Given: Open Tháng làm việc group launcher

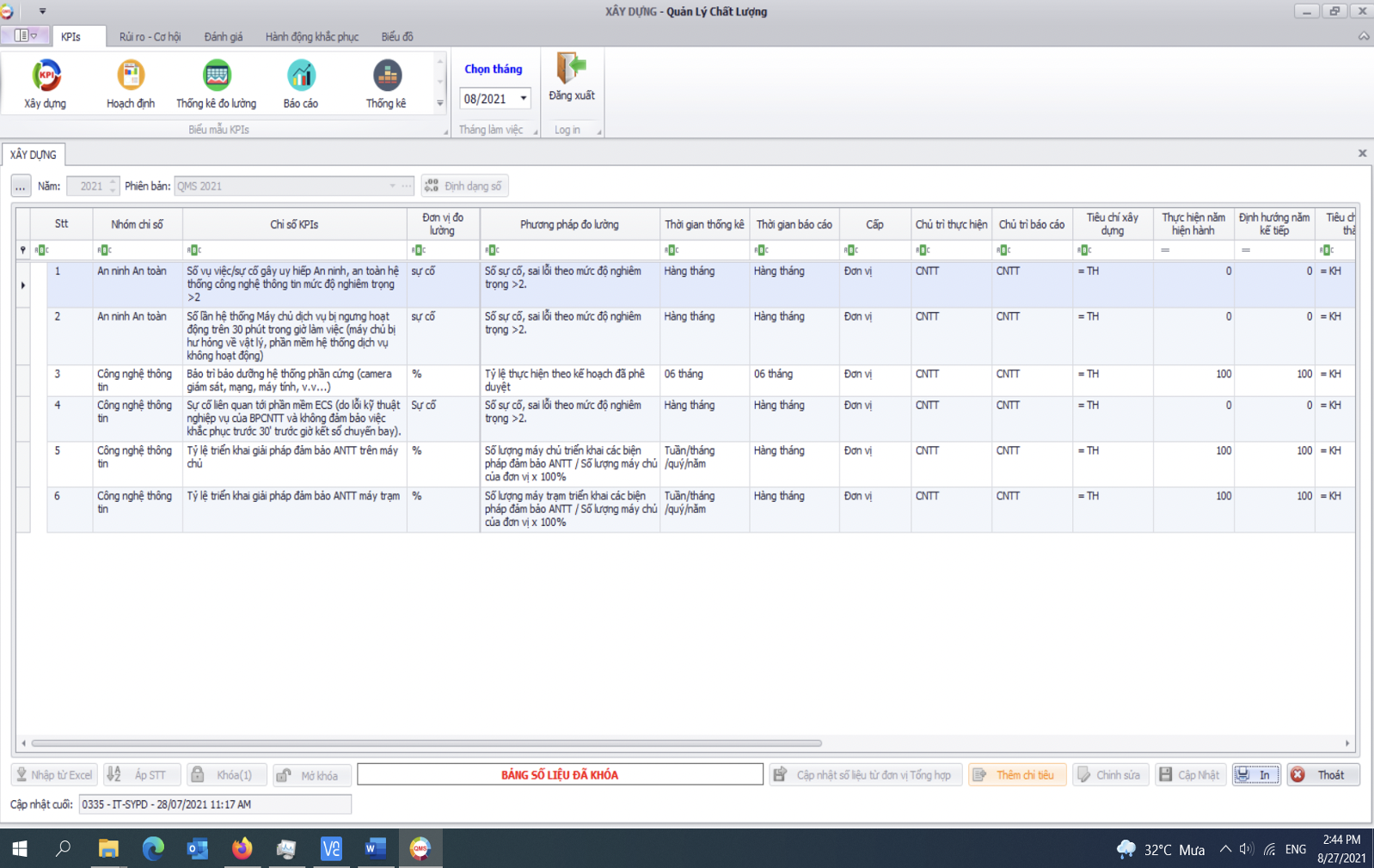Looking at the screenshot, I should pyautogui.click(x=536, y=131).
